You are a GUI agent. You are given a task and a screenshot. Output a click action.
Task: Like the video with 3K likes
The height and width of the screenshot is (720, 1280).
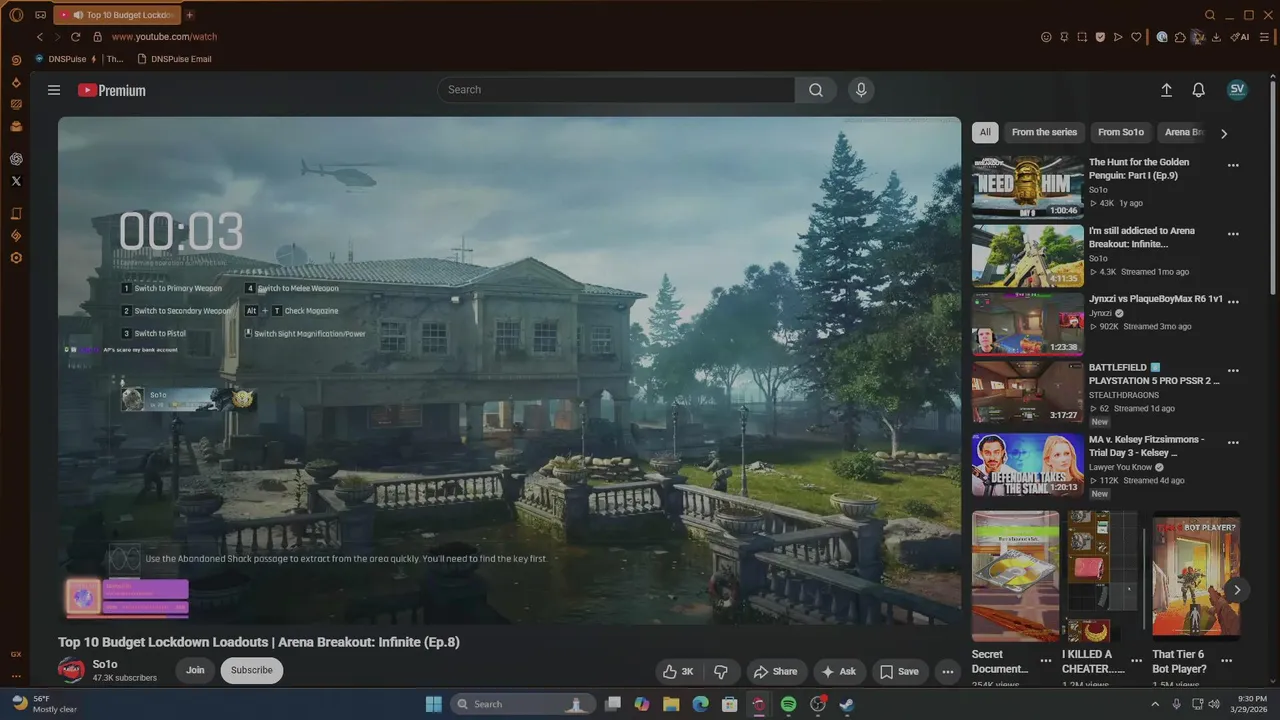click(x=678, y=671)
